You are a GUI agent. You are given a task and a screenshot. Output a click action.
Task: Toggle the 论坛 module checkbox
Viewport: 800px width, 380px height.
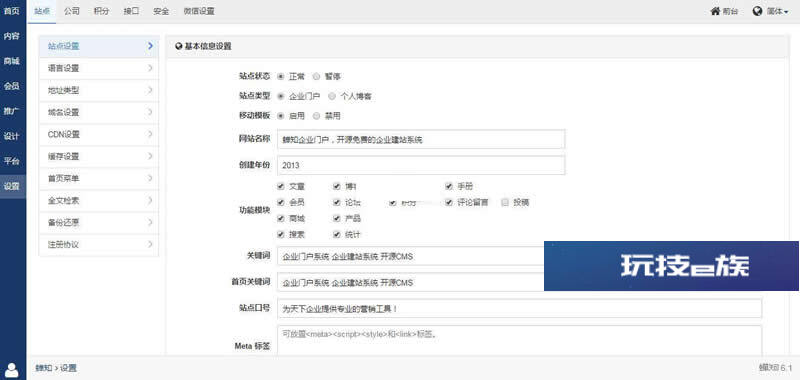(337, 202)
